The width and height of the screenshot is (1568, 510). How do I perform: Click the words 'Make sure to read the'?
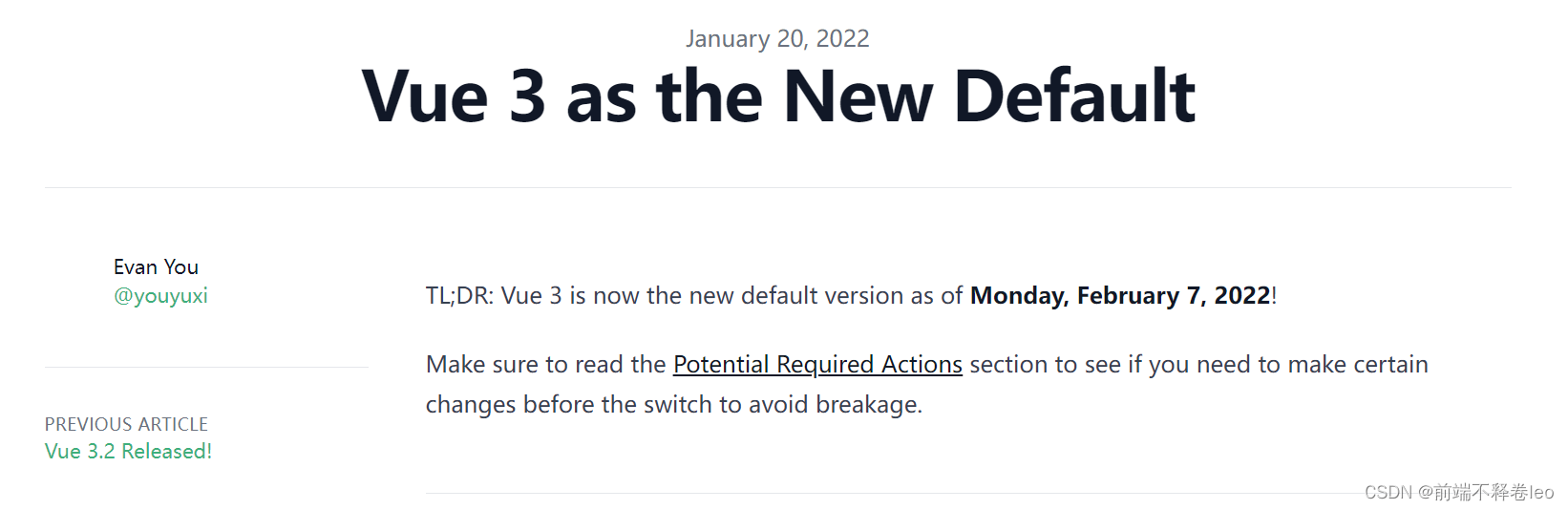pyautogui.click(x=545, y=365)
